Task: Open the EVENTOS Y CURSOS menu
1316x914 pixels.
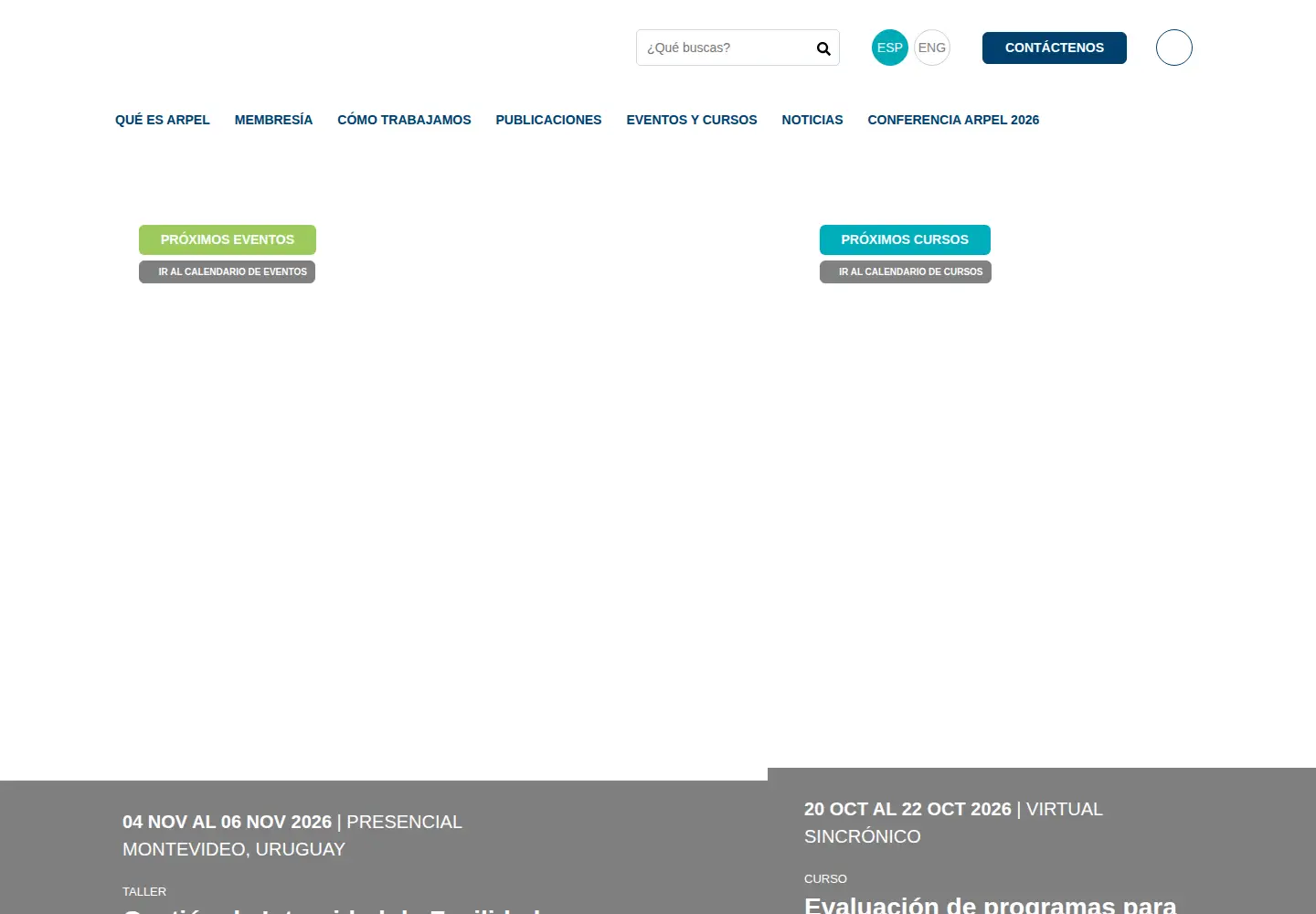Action: 692,120
